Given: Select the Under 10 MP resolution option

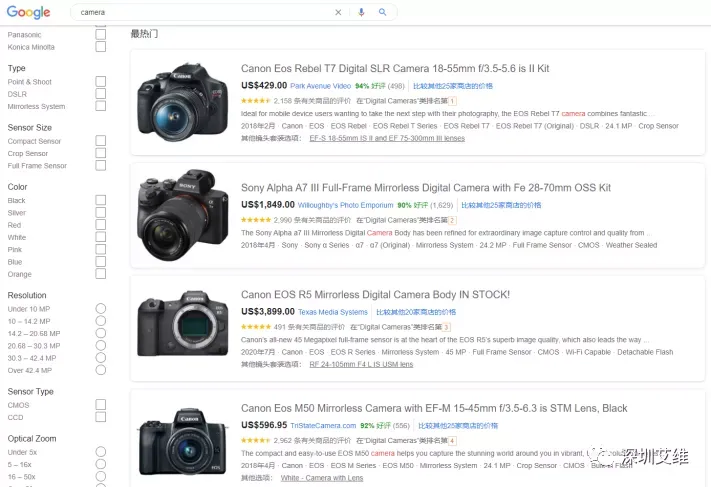Looking at the screenshot, I should coord(101,309).
